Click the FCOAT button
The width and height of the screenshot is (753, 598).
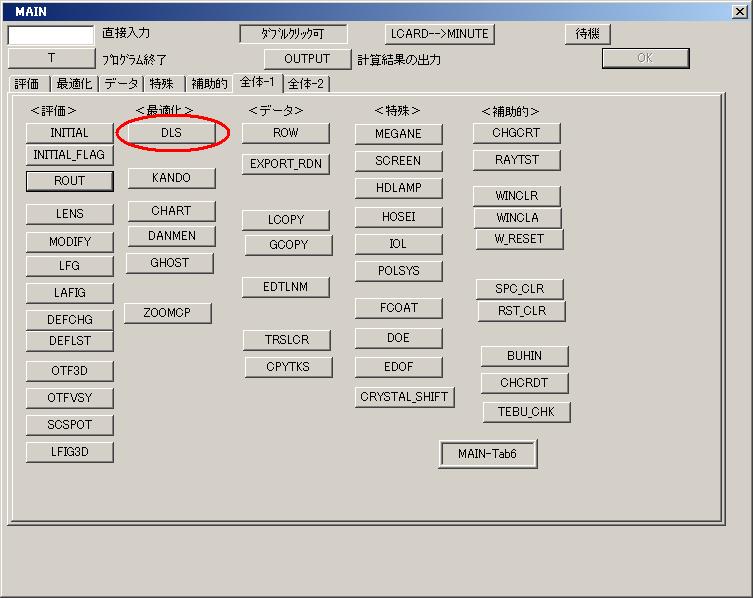coord(399,308)
